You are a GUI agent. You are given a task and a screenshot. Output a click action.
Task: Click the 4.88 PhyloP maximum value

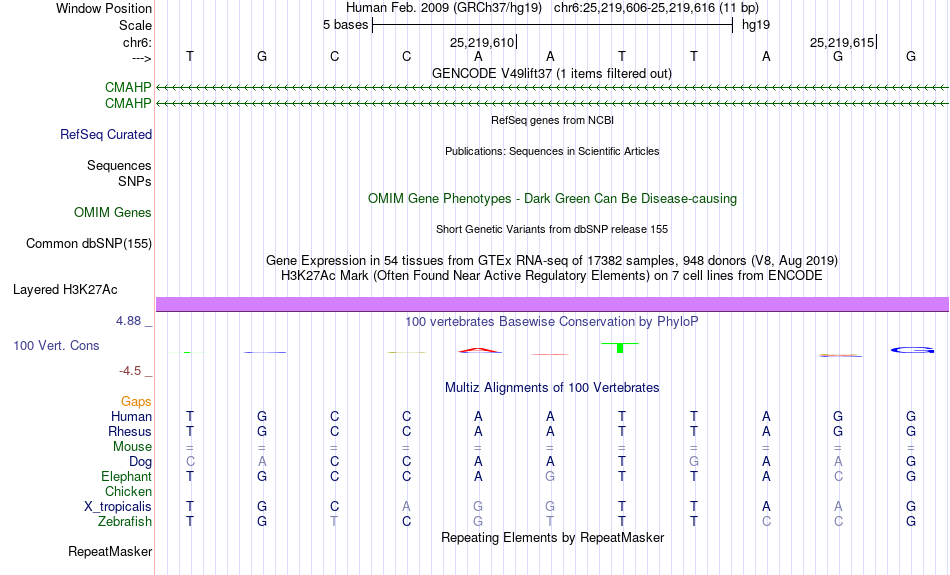(129, 321)
